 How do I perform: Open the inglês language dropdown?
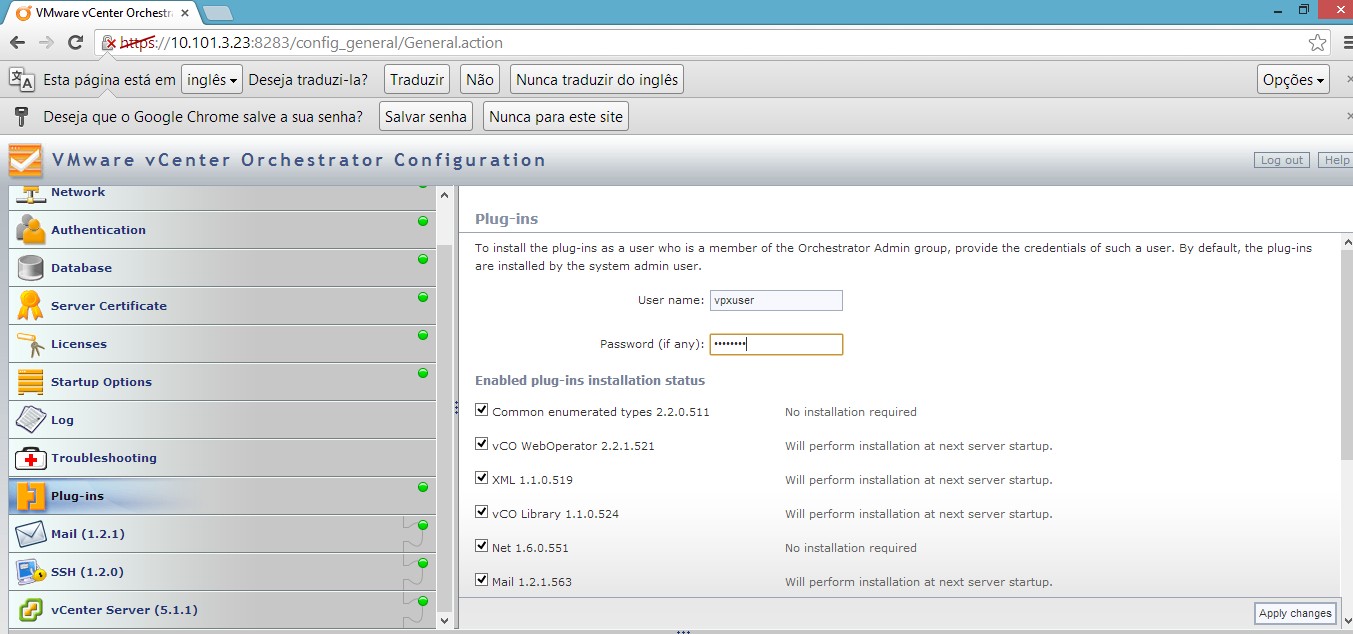(x=212, y=80)
